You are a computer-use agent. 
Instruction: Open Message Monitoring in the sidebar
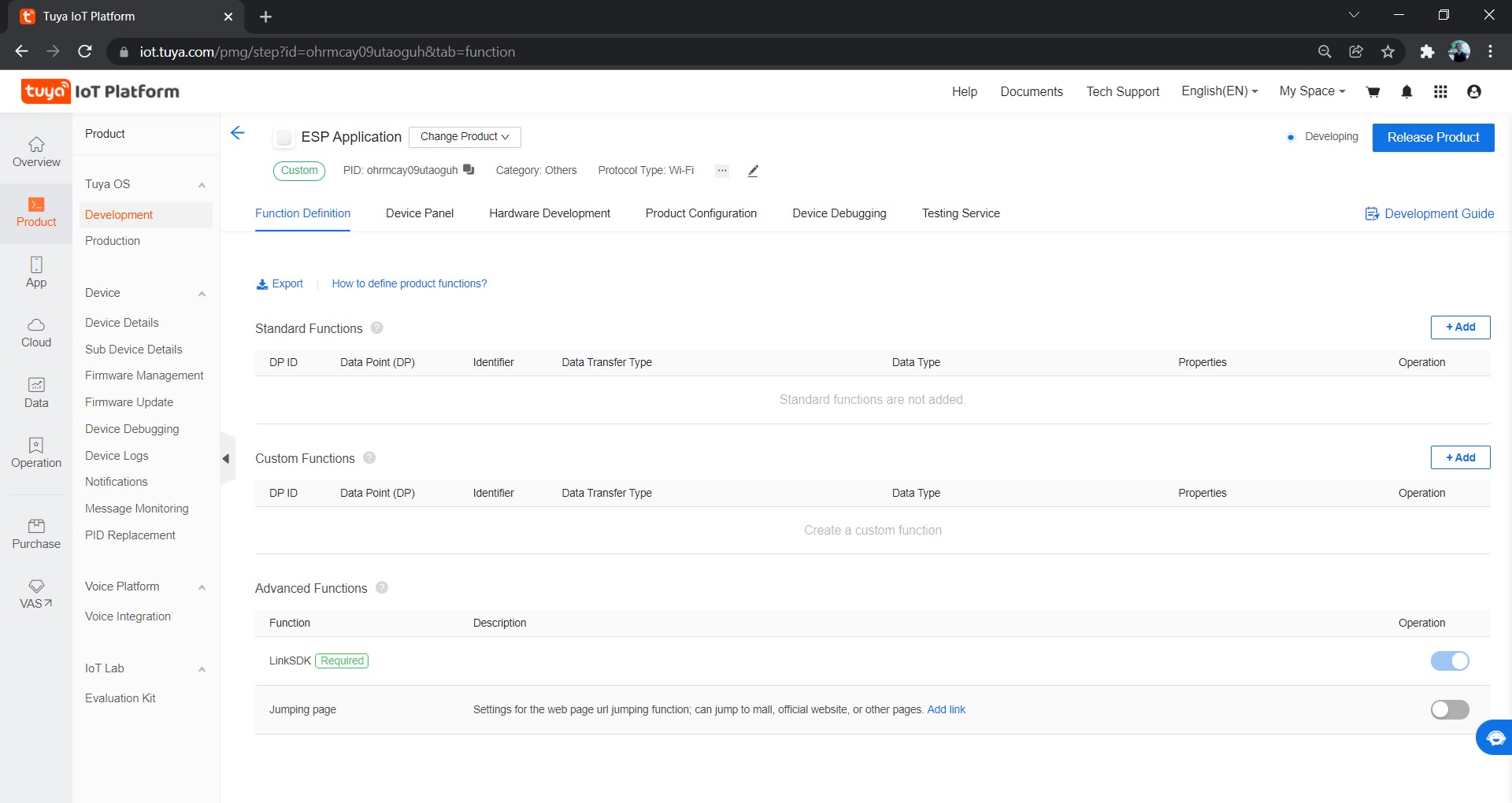(137, 509)
